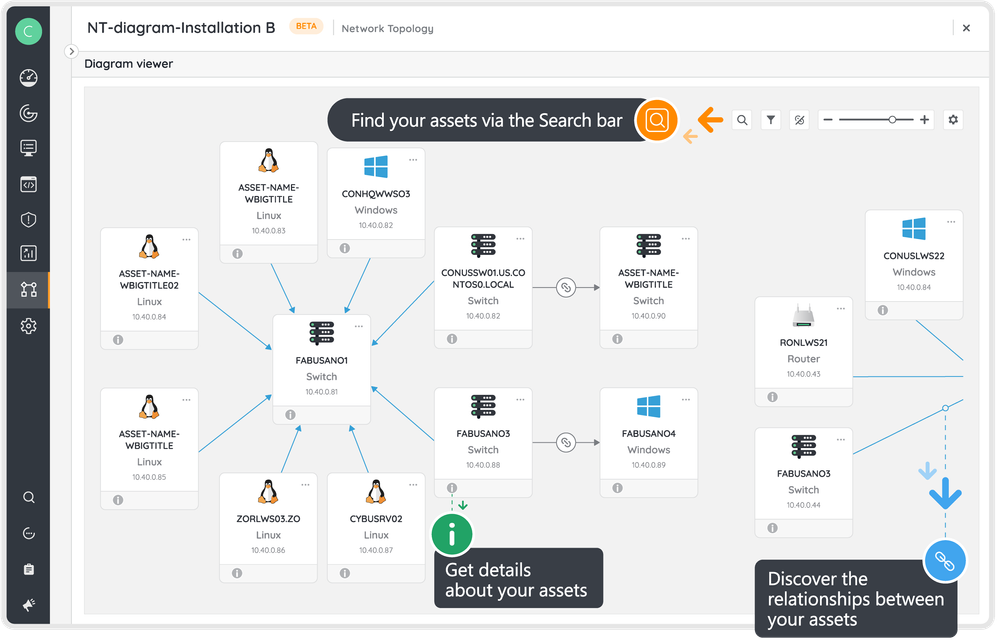Open the diagram search tool

(x=742, y=120)
